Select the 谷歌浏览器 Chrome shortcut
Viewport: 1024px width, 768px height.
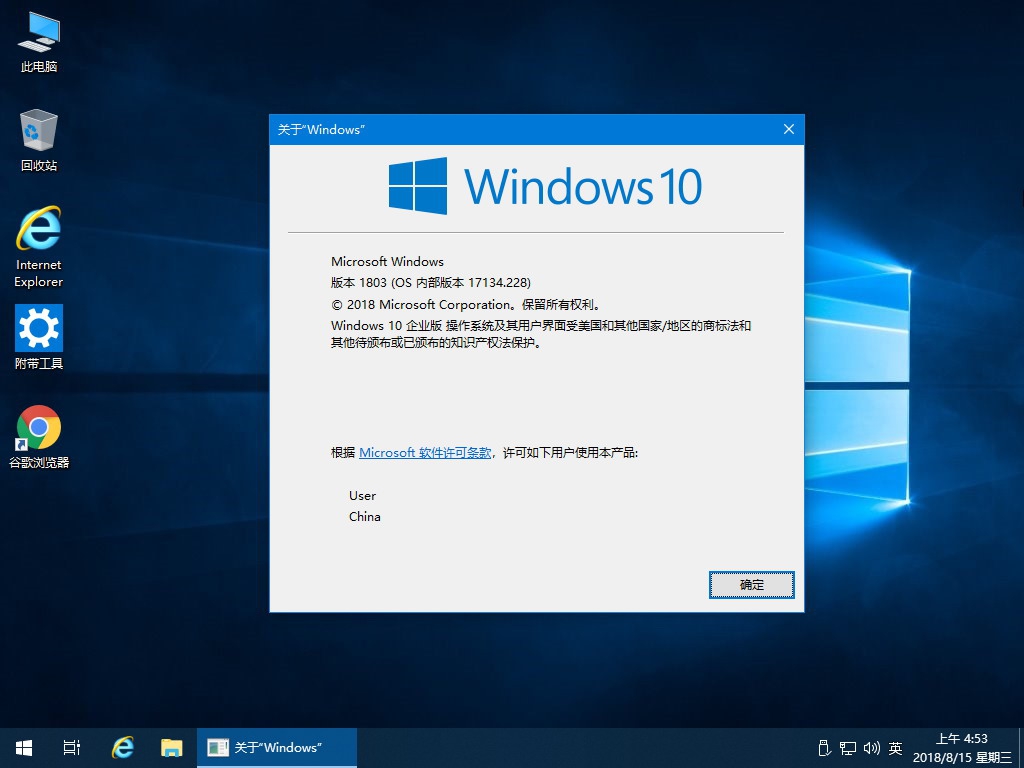(39, 437)
